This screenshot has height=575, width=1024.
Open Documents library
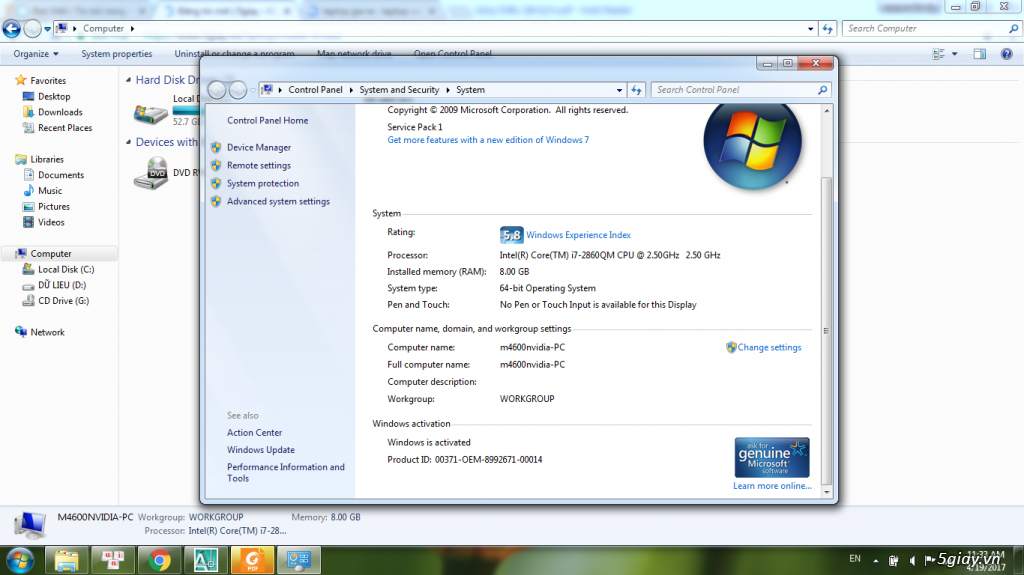point(61,175)
